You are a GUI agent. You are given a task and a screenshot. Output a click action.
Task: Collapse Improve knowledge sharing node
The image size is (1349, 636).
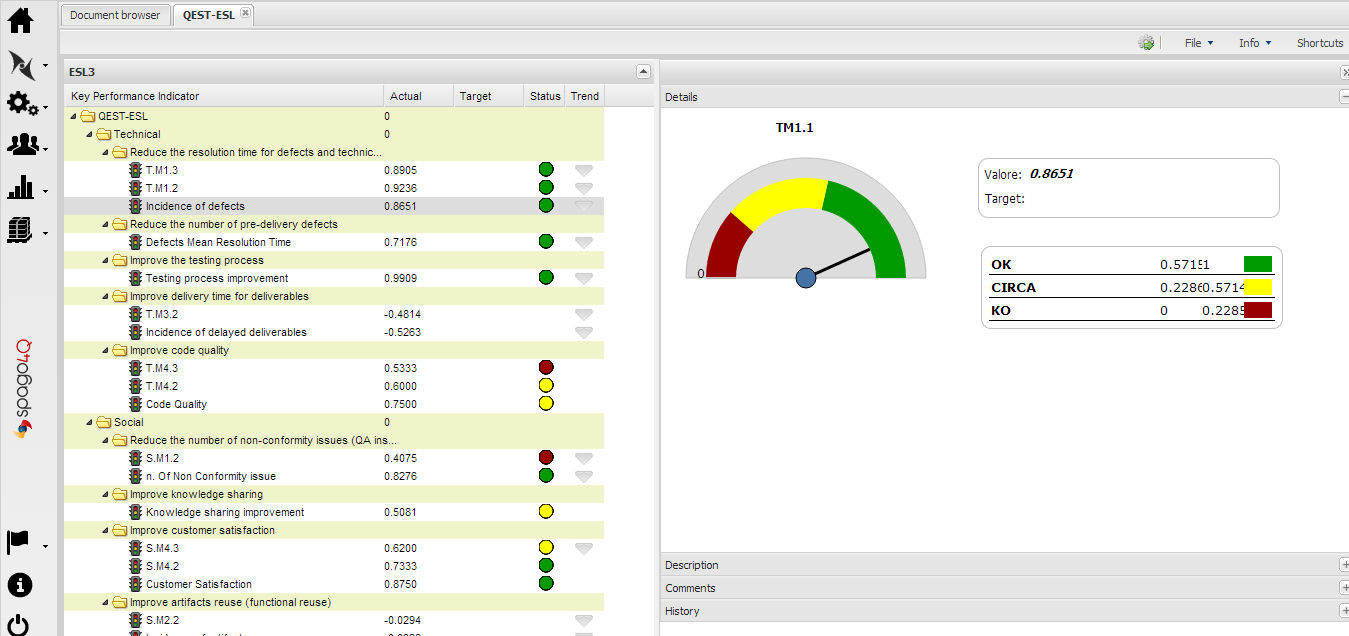coord(104,494)
